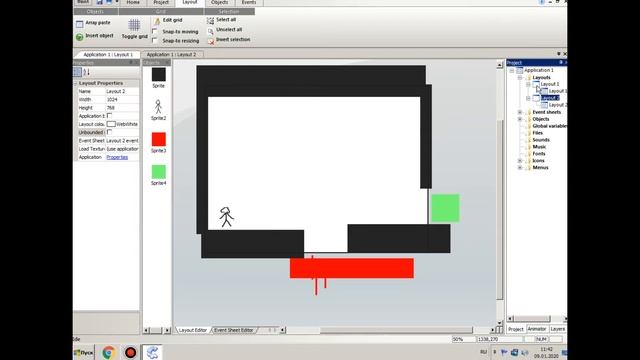Enable Snap-to resizing checkbox
The height and width of the screenshot is (360, 640).
click(x=155, y=40)
